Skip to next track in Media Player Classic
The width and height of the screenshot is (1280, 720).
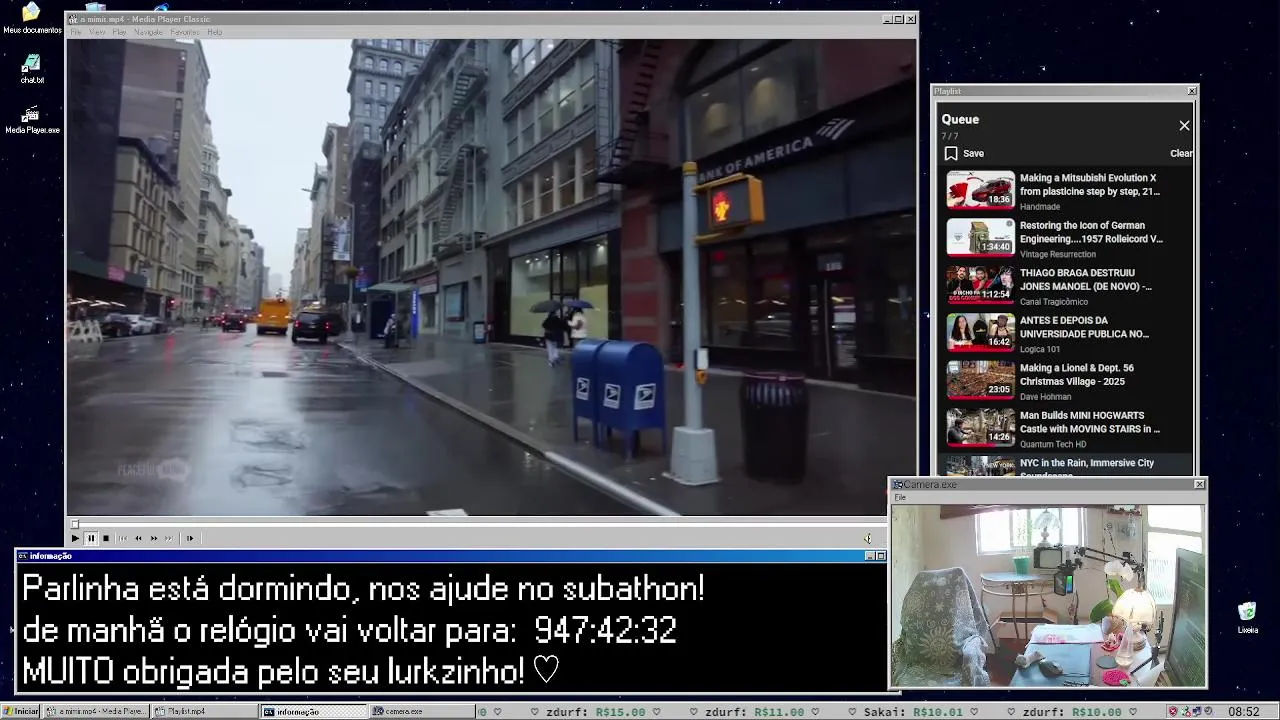[169, 538]
